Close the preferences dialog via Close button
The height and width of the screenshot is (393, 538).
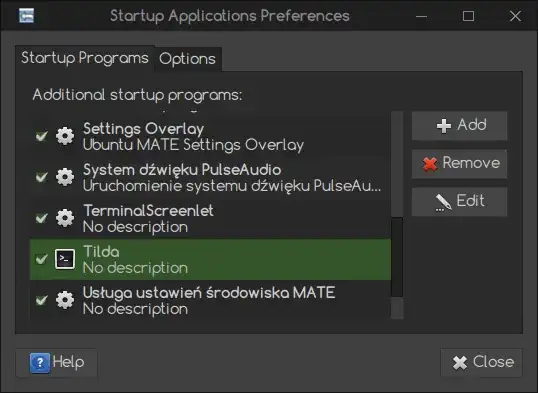[481, 363]
